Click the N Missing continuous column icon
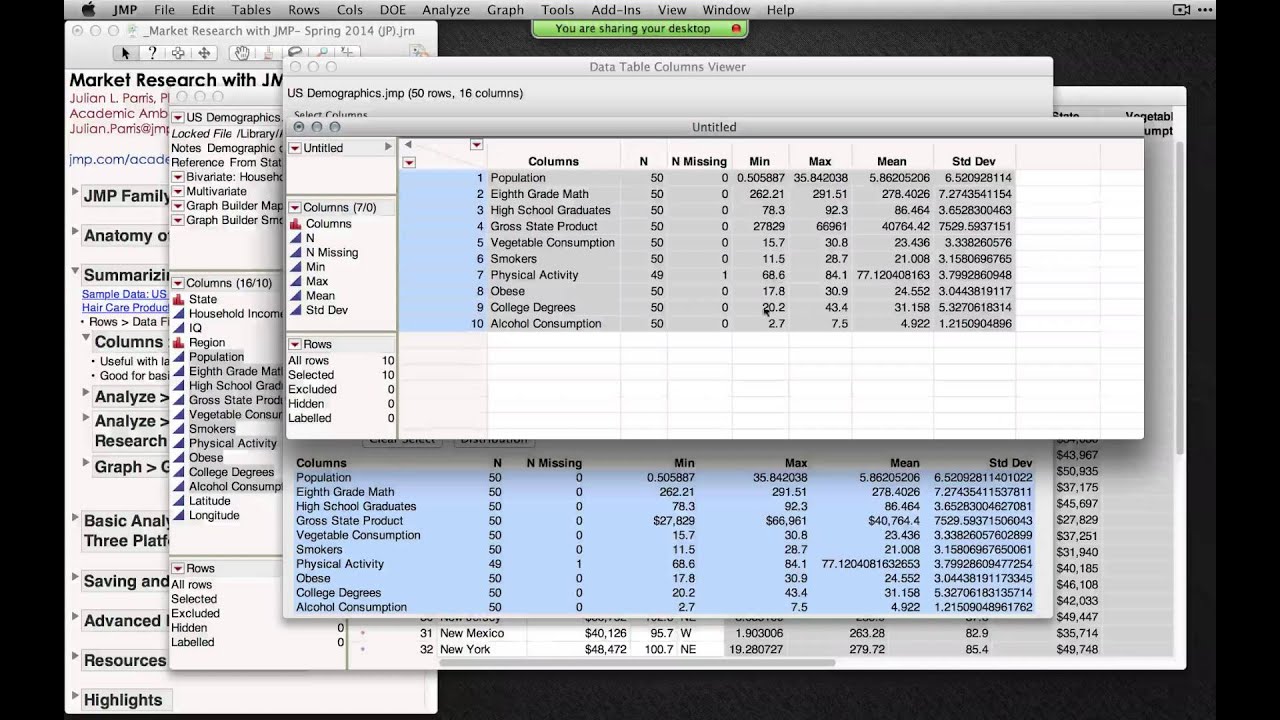This screenshot has height=720, width=1280. point(295,253)
